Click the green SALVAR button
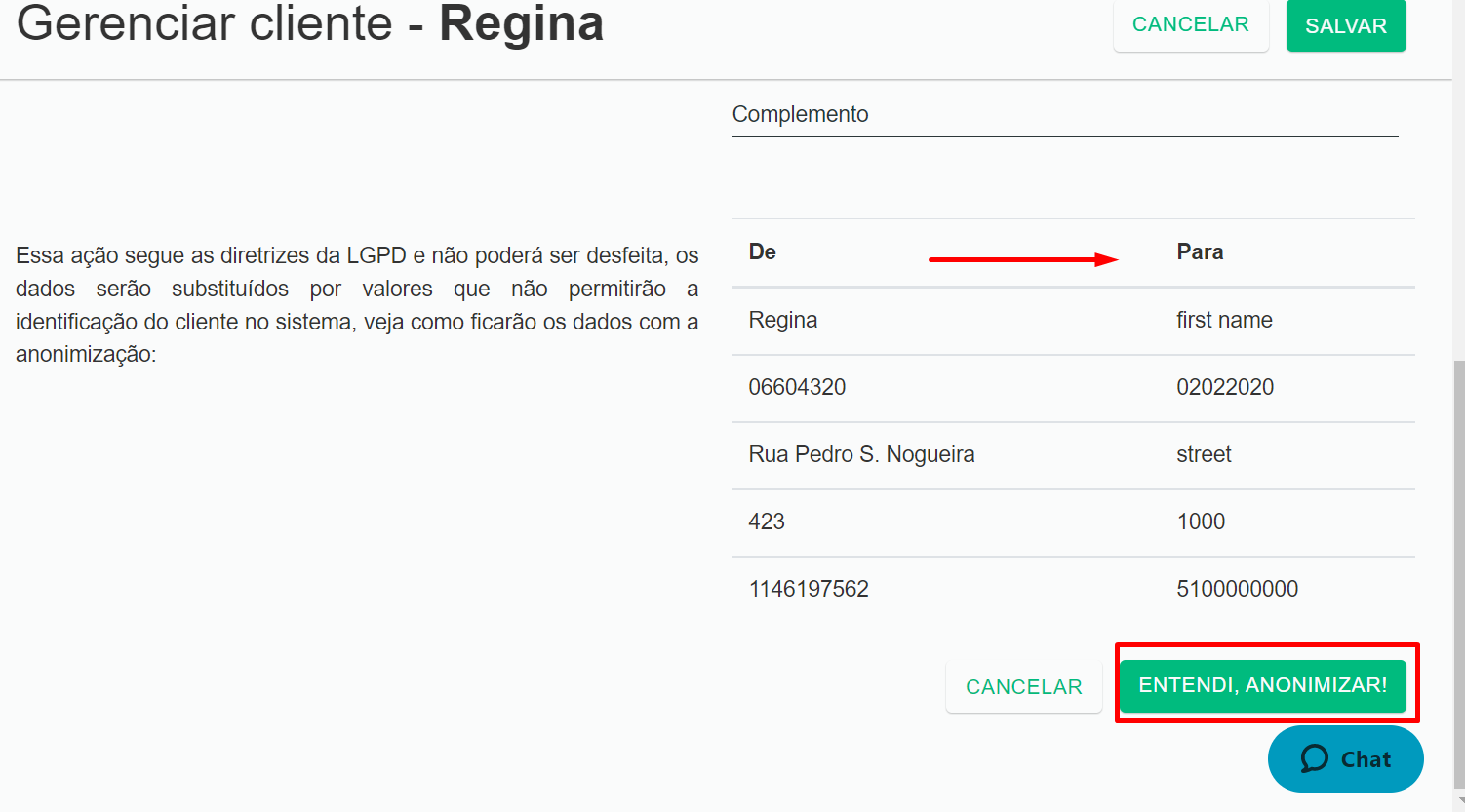The width and height of the screenshot is (1465, 812). click(1346, 25)
